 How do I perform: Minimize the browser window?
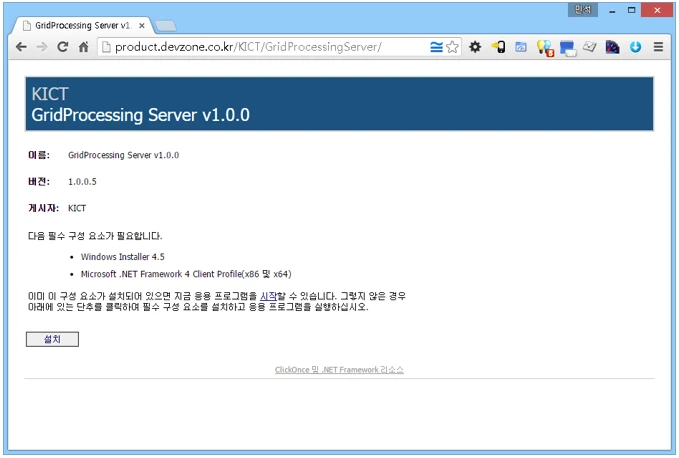click(612, 10)
